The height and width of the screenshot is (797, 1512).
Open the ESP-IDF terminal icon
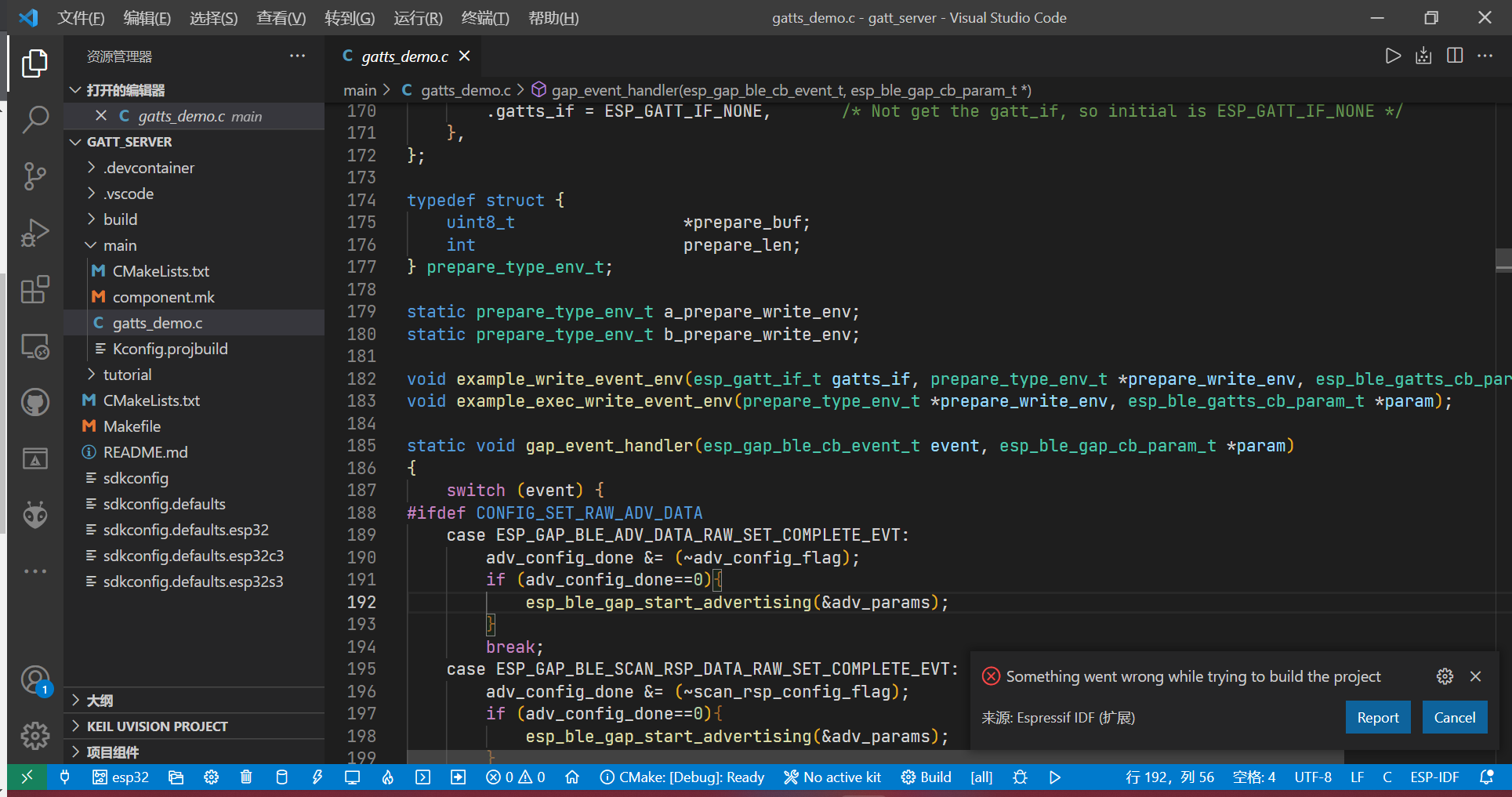[422, 777]
